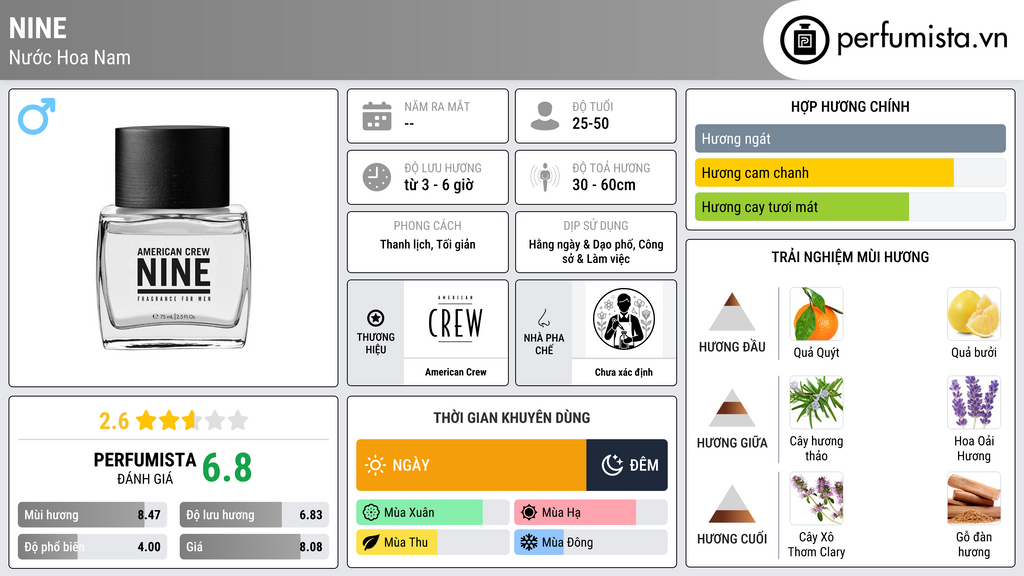Click the Hương cam chanh accord bar
The width and height of the screenshot is (1024, 576).
point(850,173)
